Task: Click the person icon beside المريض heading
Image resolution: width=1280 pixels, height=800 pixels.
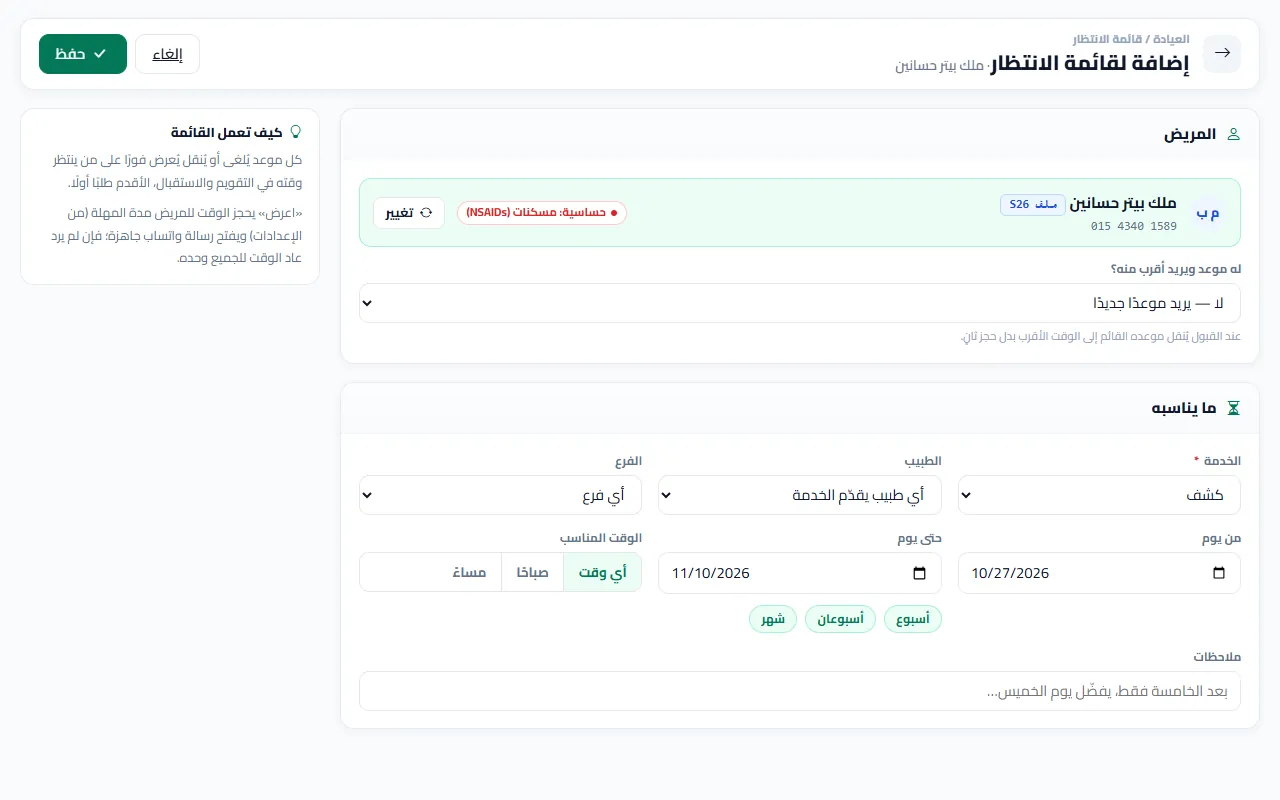Action: click(1233, 134)
